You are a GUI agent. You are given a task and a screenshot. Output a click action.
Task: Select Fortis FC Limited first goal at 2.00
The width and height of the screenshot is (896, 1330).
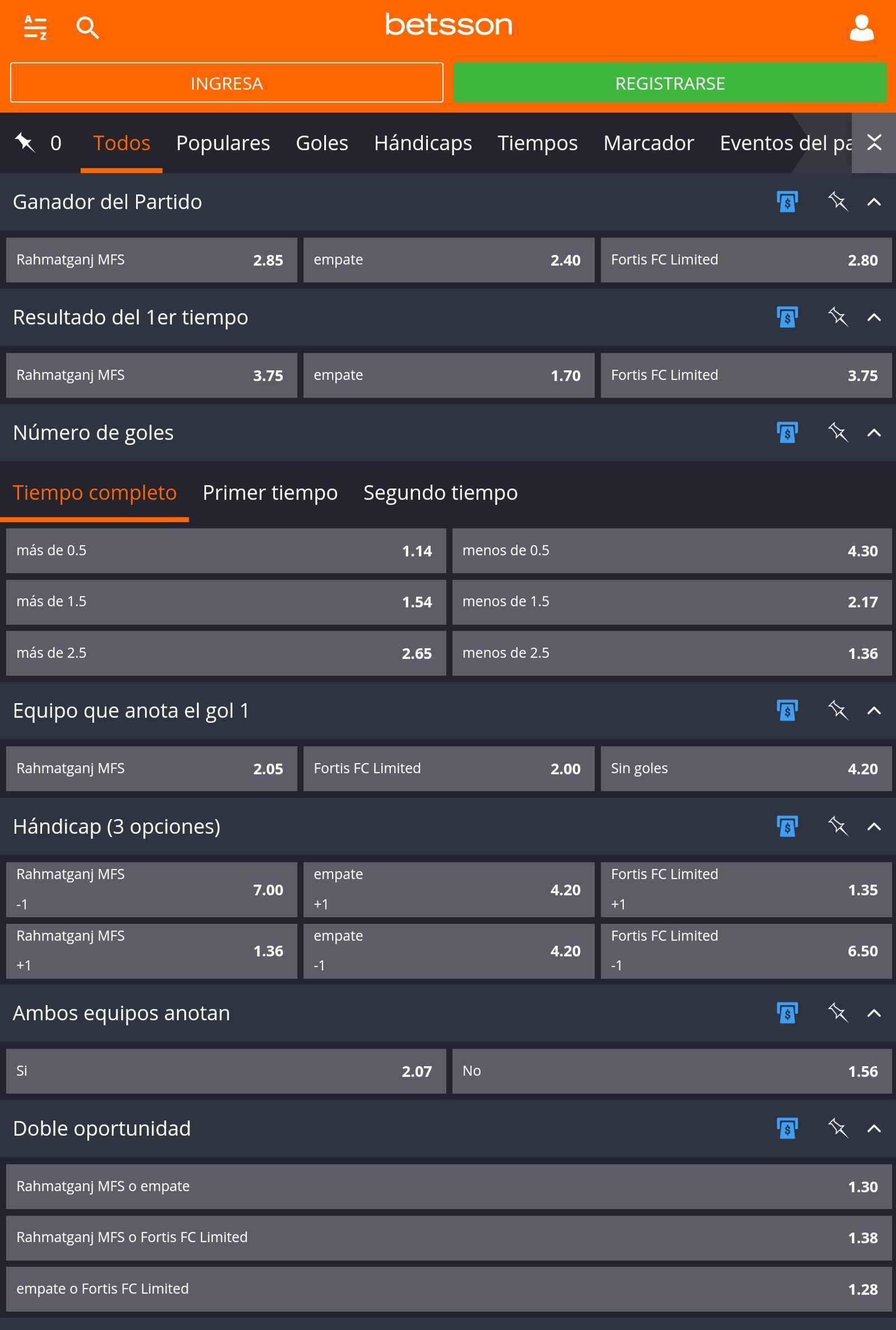click(449, 769)
